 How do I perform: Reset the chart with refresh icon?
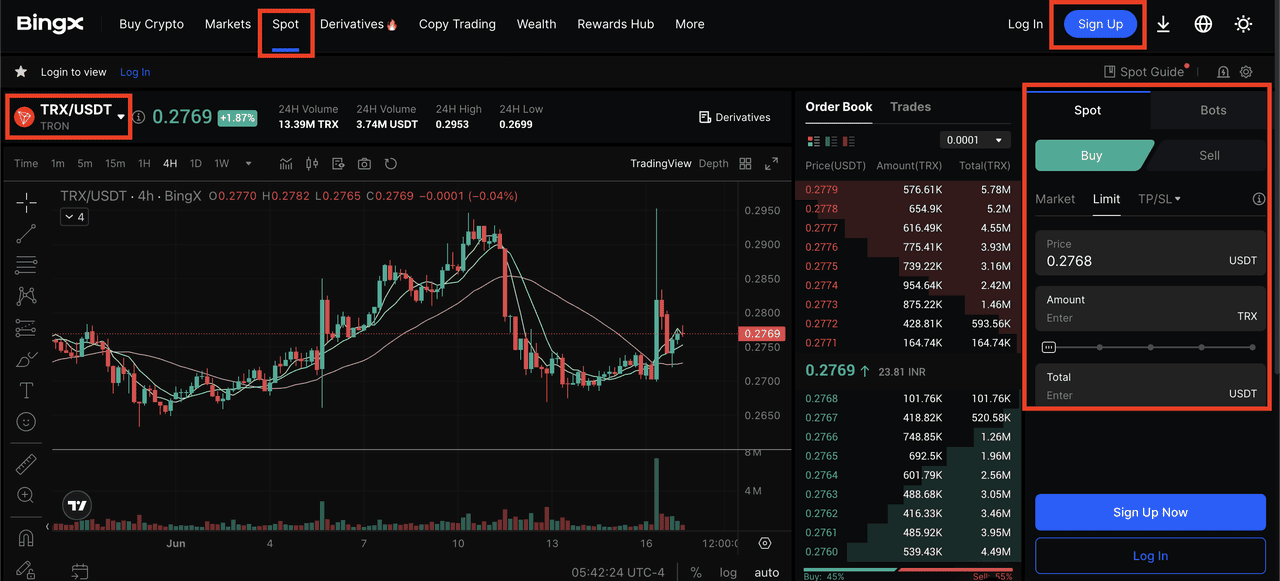tap(390, 163)
